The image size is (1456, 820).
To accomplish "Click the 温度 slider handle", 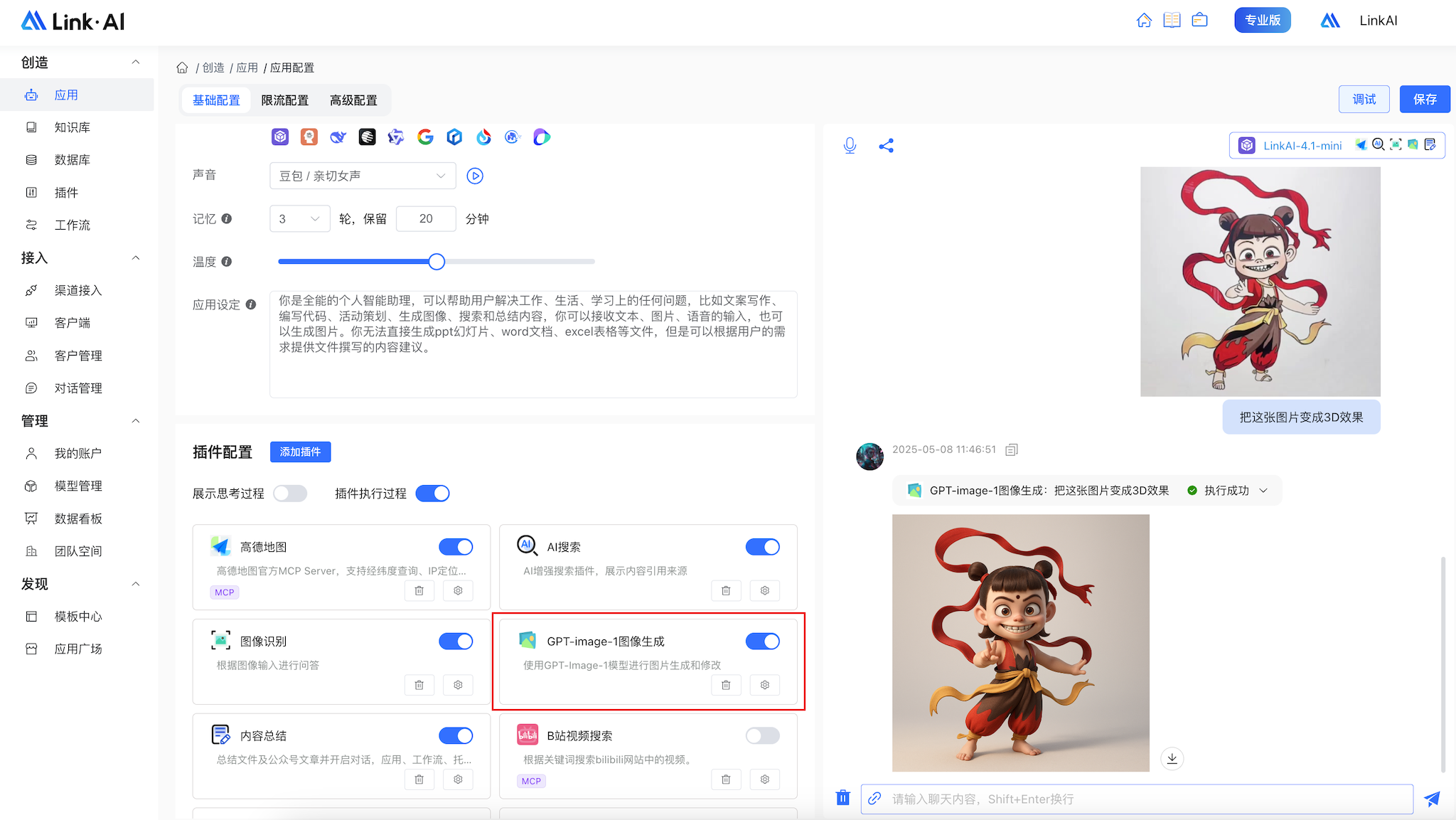I will 437,262.
